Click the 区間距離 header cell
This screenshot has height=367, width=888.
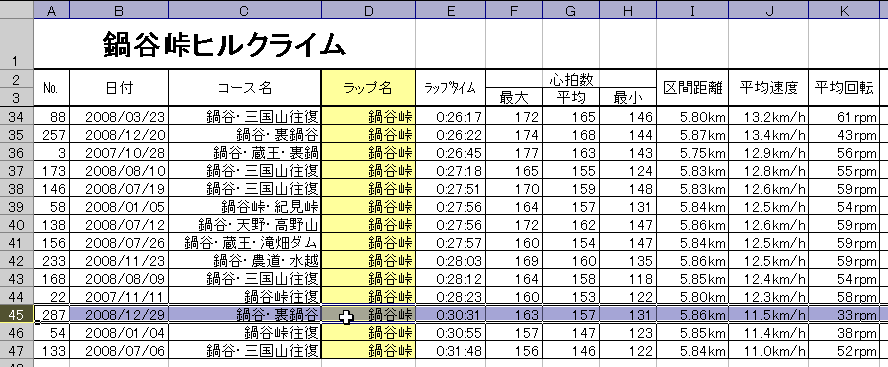693,88
